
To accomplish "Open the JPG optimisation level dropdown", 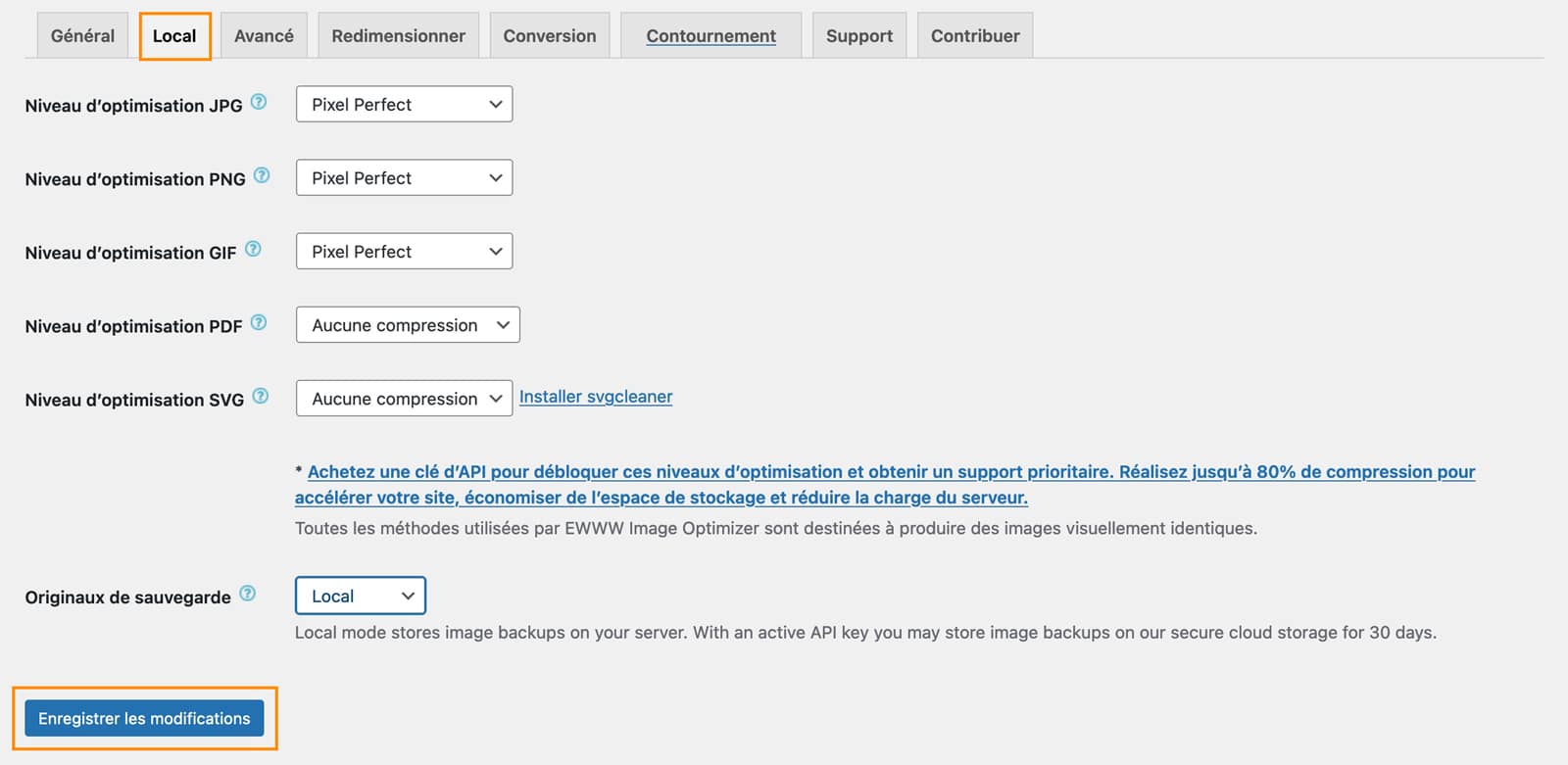I will point(404,105).
